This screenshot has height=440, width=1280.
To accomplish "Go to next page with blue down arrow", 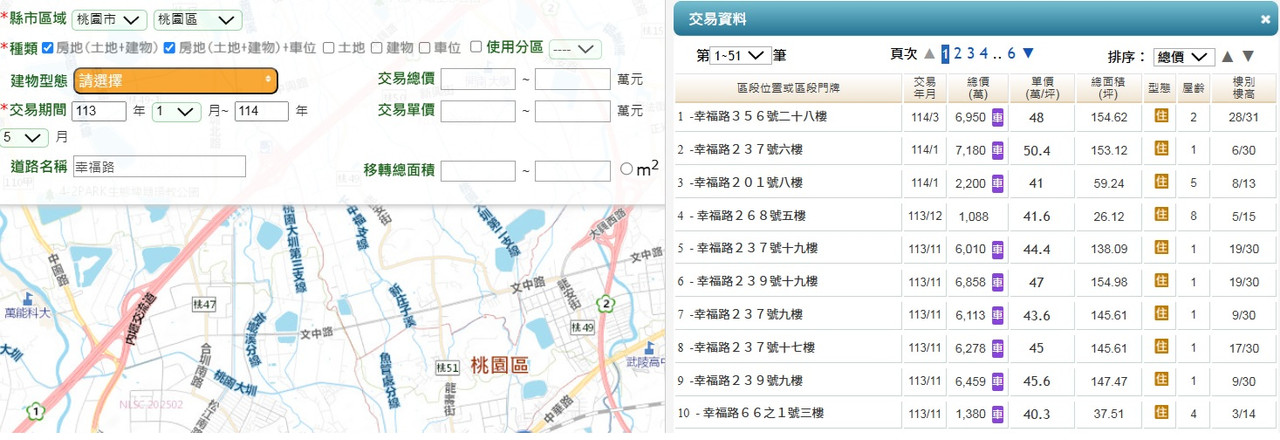I will coord(1028,54).
